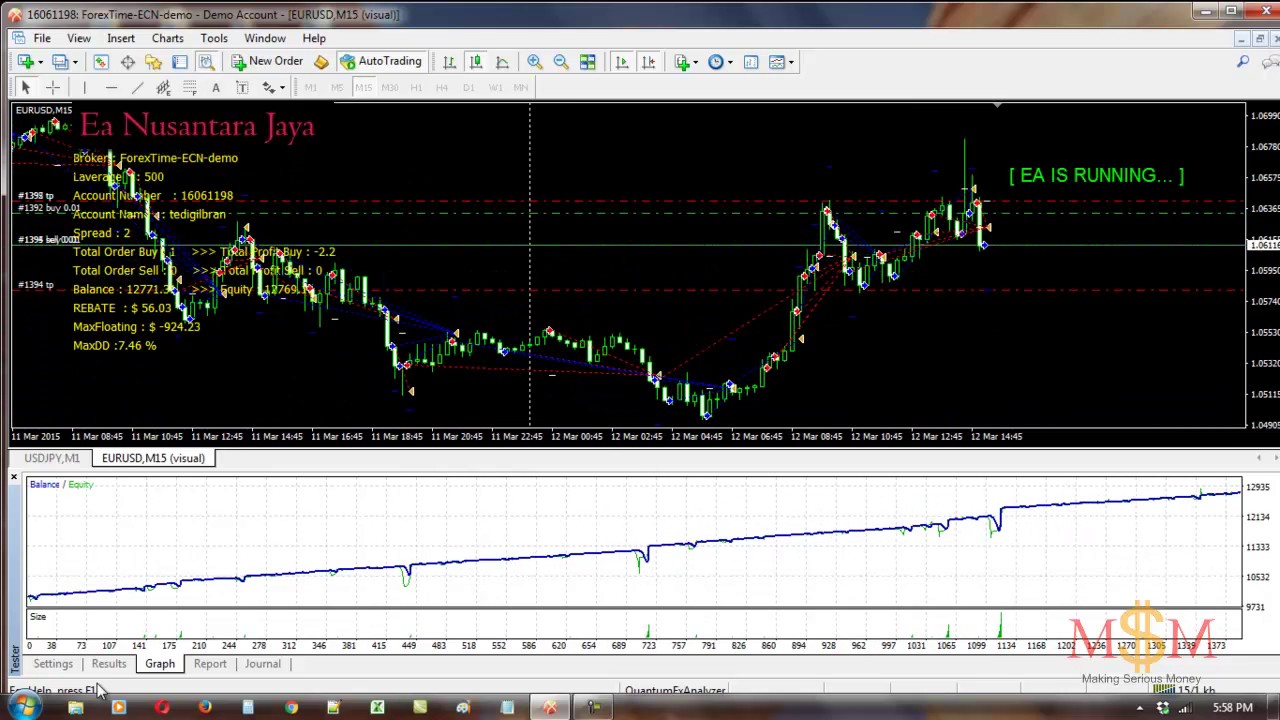Toggle the Market Watch window icon
Viewport: 1280px width, 720px height.
click(x=101, y=62)
